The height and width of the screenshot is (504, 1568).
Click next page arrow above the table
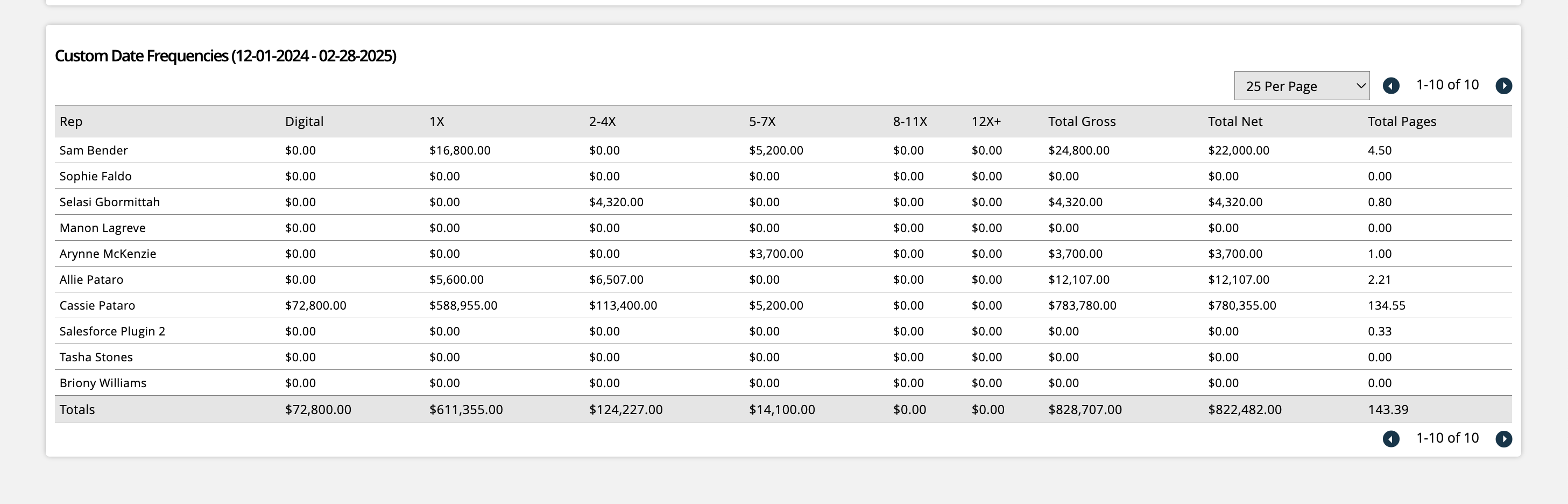coord(1503,86)
